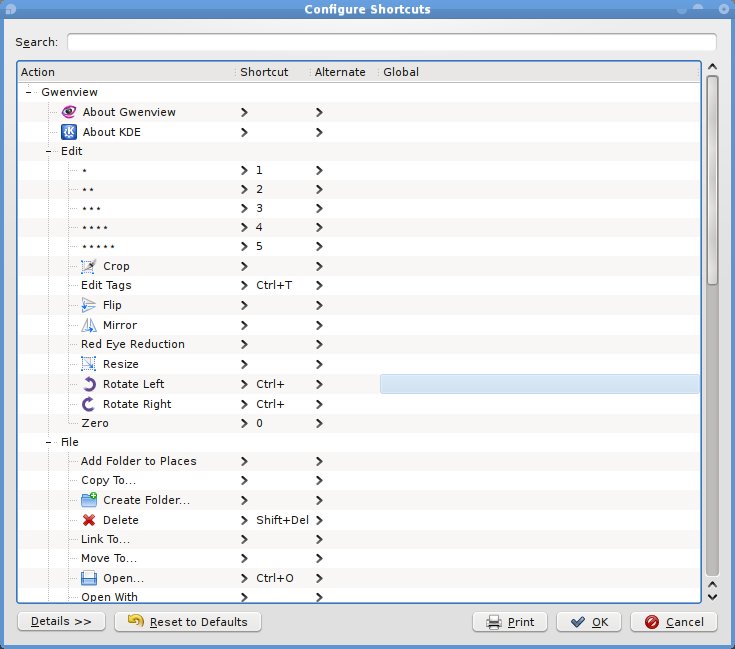Click the Global column header
Viewport: 735px width, 649px height.
point(538,72)
